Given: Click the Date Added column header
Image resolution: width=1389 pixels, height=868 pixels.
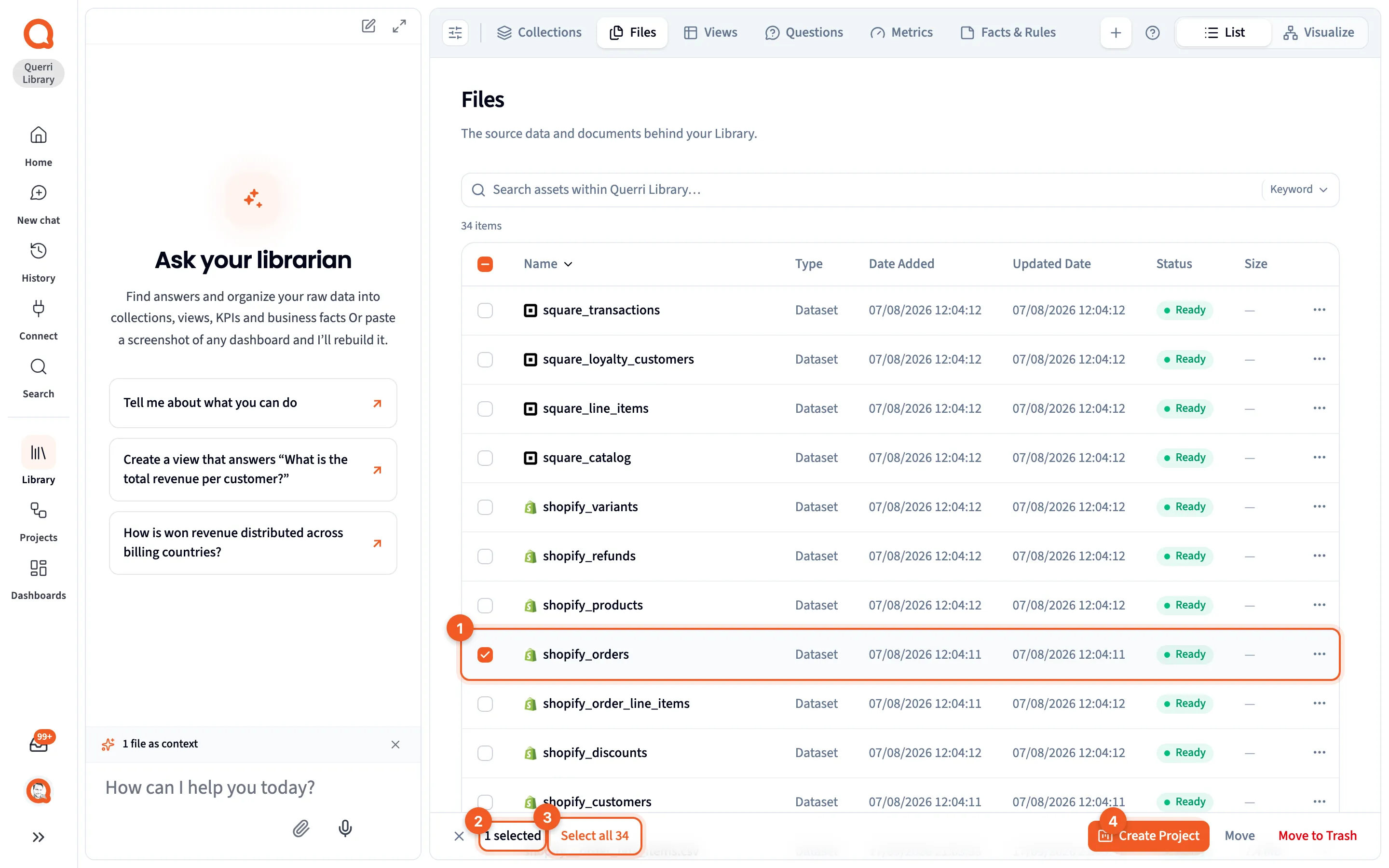Looking at the screenshot, I should click(901, 264).
